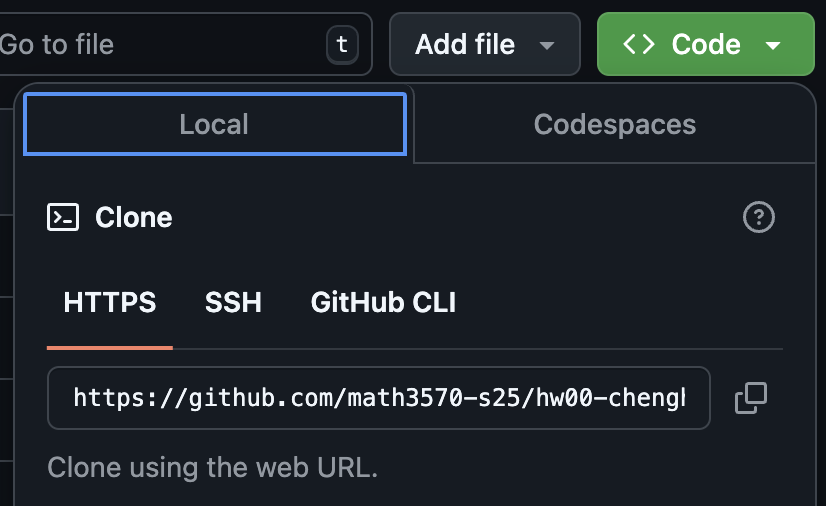This screenshot has height=506, width=826.
Task: Toggle the Code dropdown caret
Action: pyautogui.click(x=773, y=45)
